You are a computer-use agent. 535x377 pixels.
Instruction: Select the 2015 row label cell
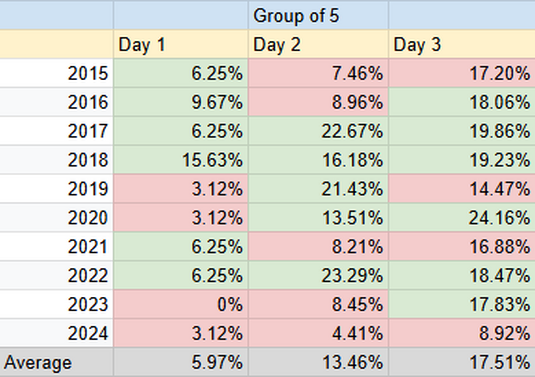pyautogui.click(x=56, y=73)
